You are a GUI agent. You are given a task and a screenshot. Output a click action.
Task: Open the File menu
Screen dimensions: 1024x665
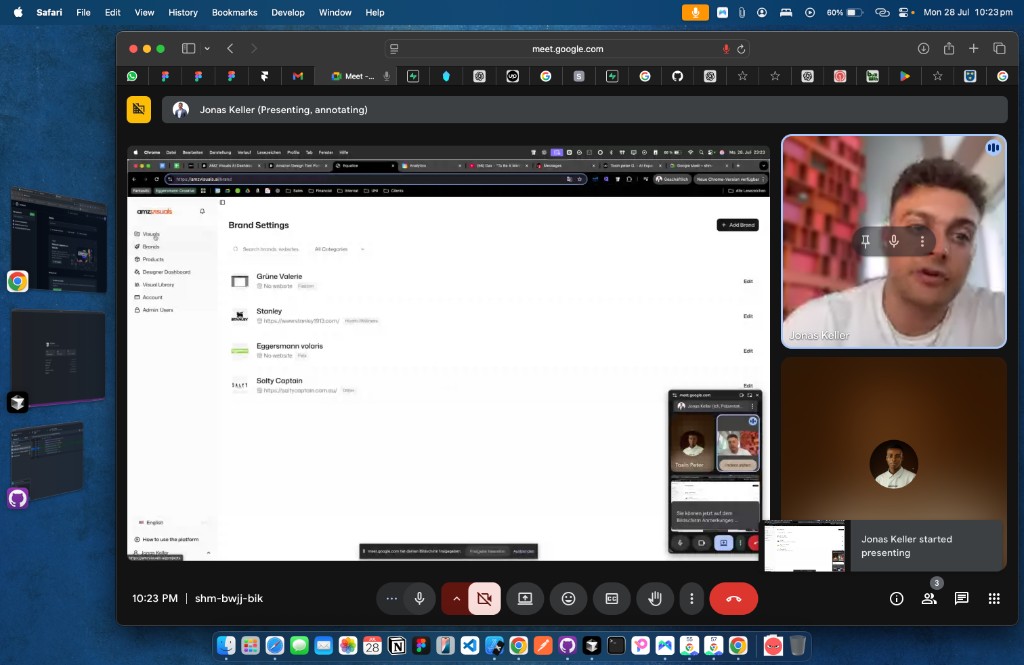point(83,12)
